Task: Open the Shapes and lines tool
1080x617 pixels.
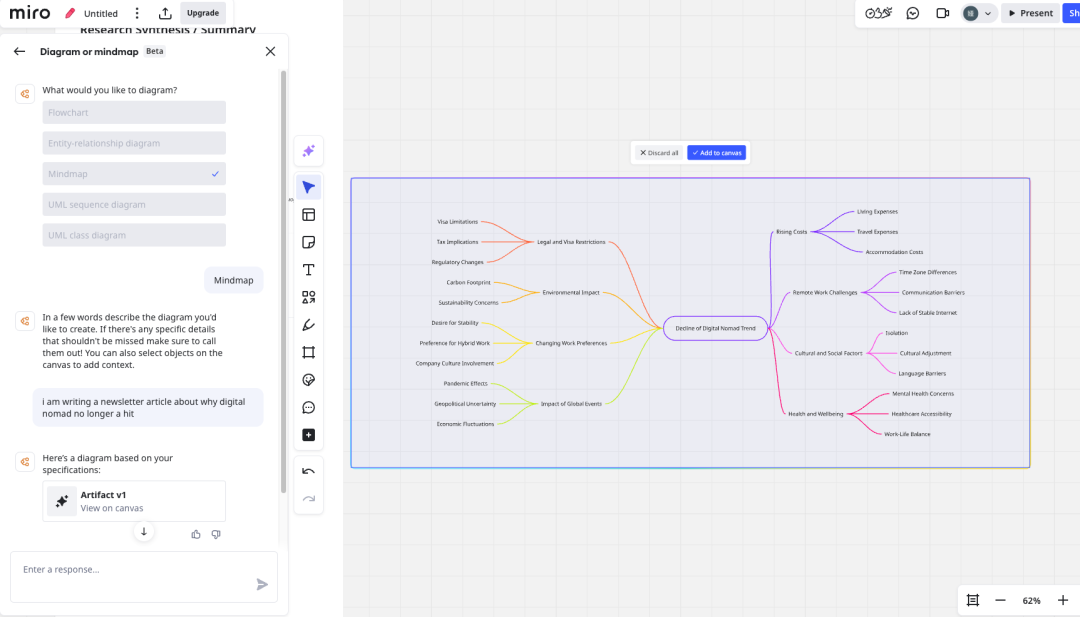Action: click(309, 297)
